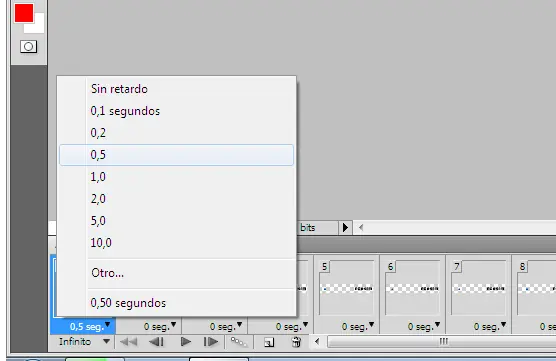556x361 pixels.
Task: Open frame 5 delay dropdown
Action: point(357,326)
